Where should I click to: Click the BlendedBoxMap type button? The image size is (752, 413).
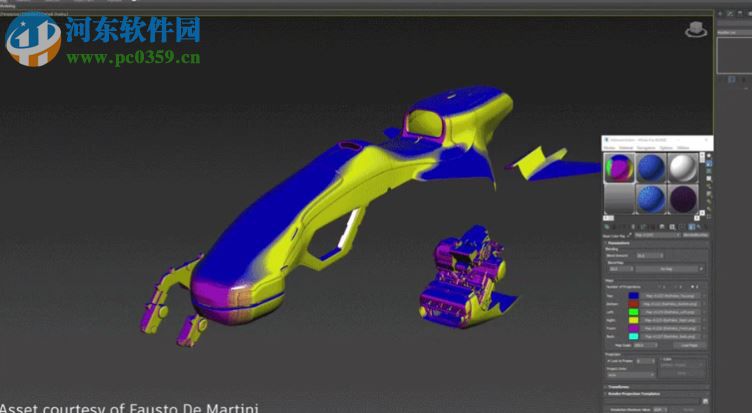click(x=696, y=235)
